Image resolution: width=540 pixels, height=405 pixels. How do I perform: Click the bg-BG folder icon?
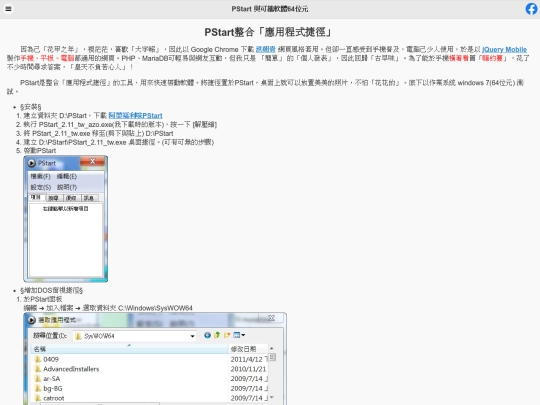pos(38,388)
